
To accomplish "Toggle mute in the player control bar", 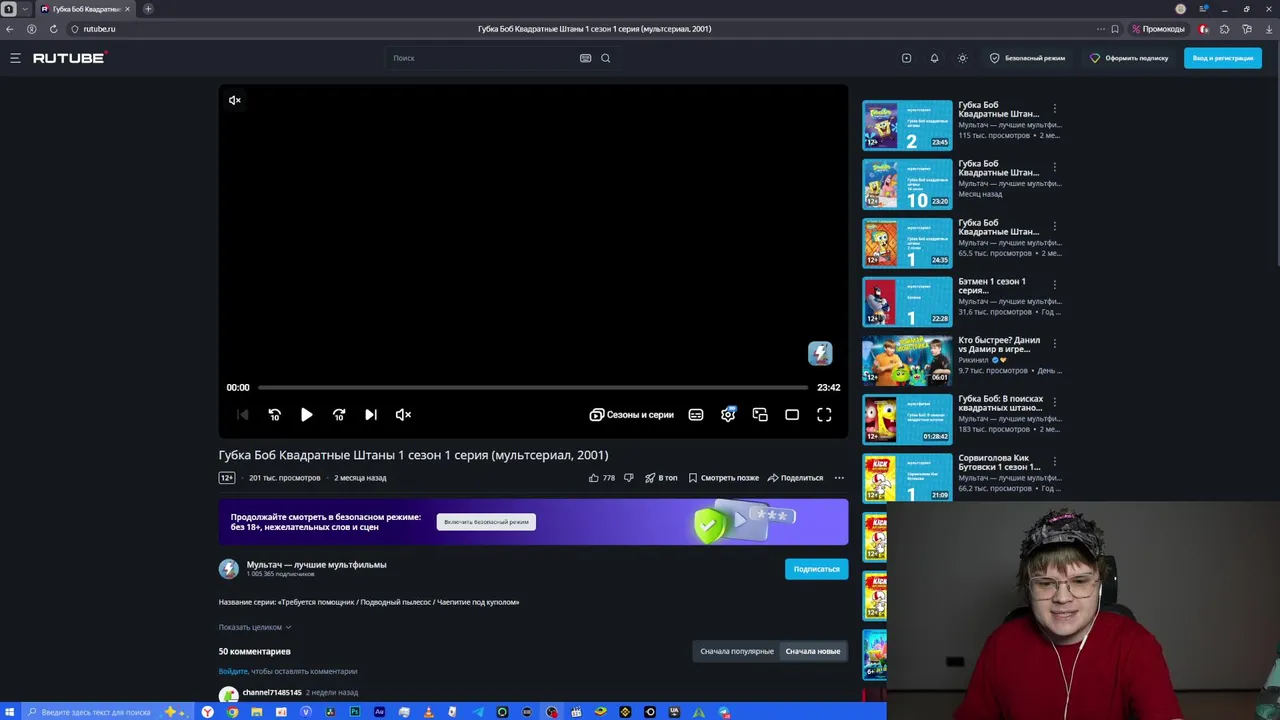I will [x=403, y=414].
